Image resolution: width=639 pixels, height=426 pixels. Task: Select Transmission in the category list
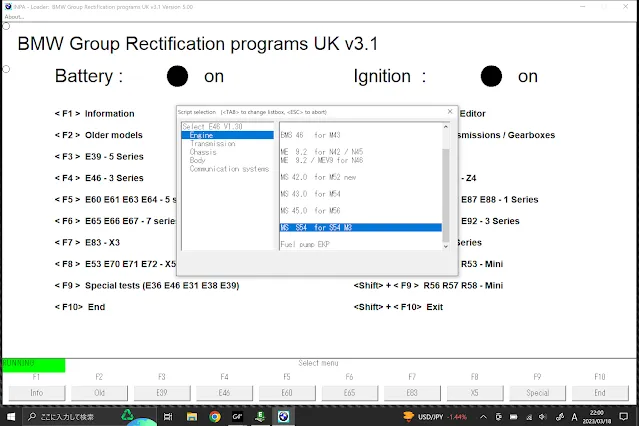(x=212, y=143)
